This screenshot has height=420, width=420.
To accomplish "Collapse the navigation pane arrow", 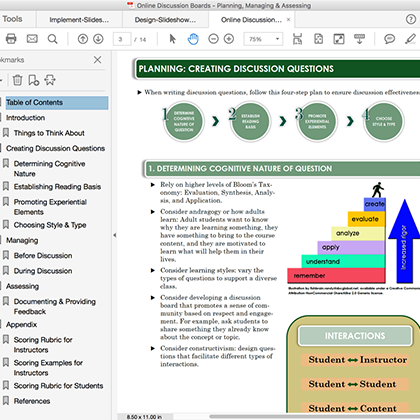I will coord(114,235).
